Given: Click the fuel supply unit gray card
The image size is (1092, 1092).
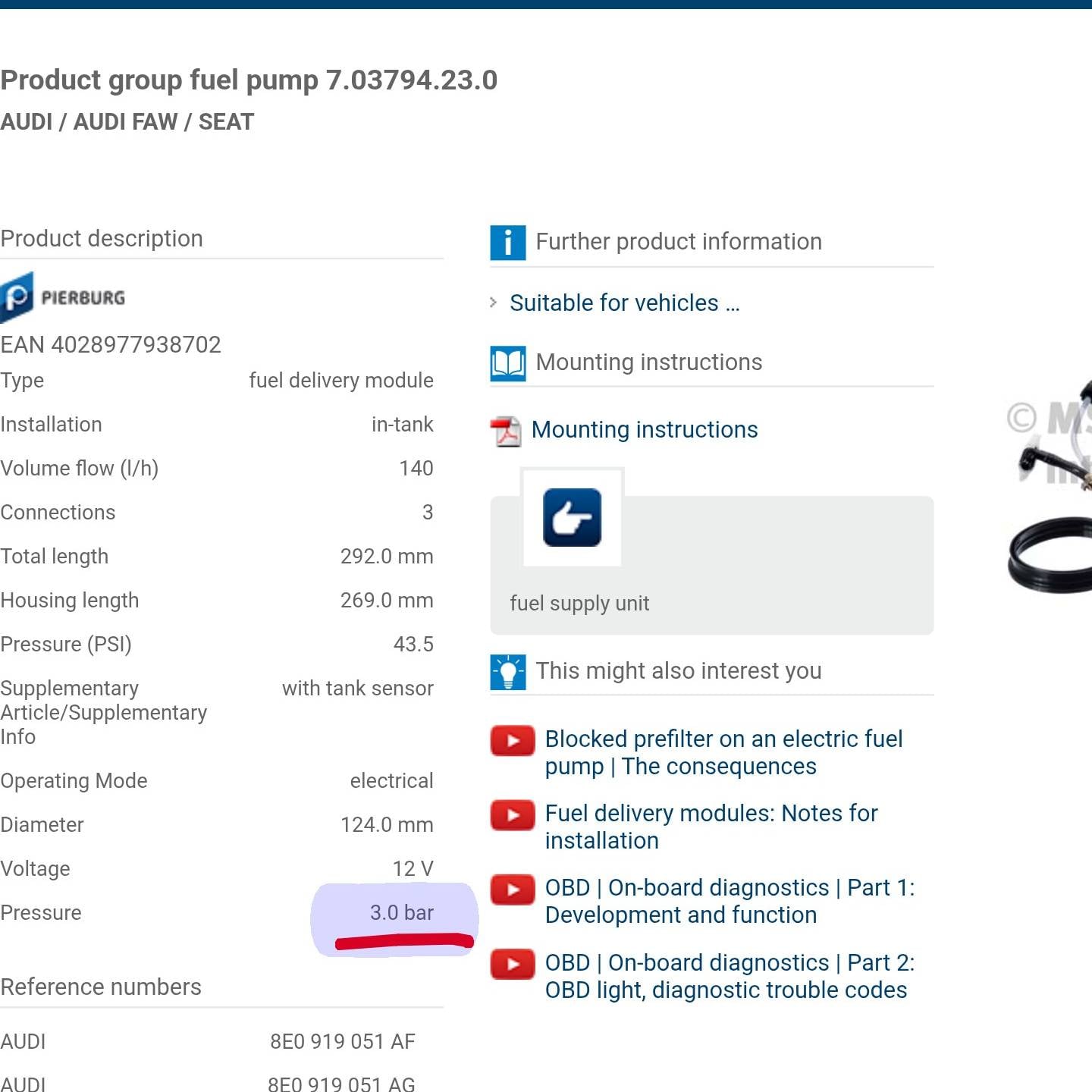Looking at the screenshot, I should point(711,565).
